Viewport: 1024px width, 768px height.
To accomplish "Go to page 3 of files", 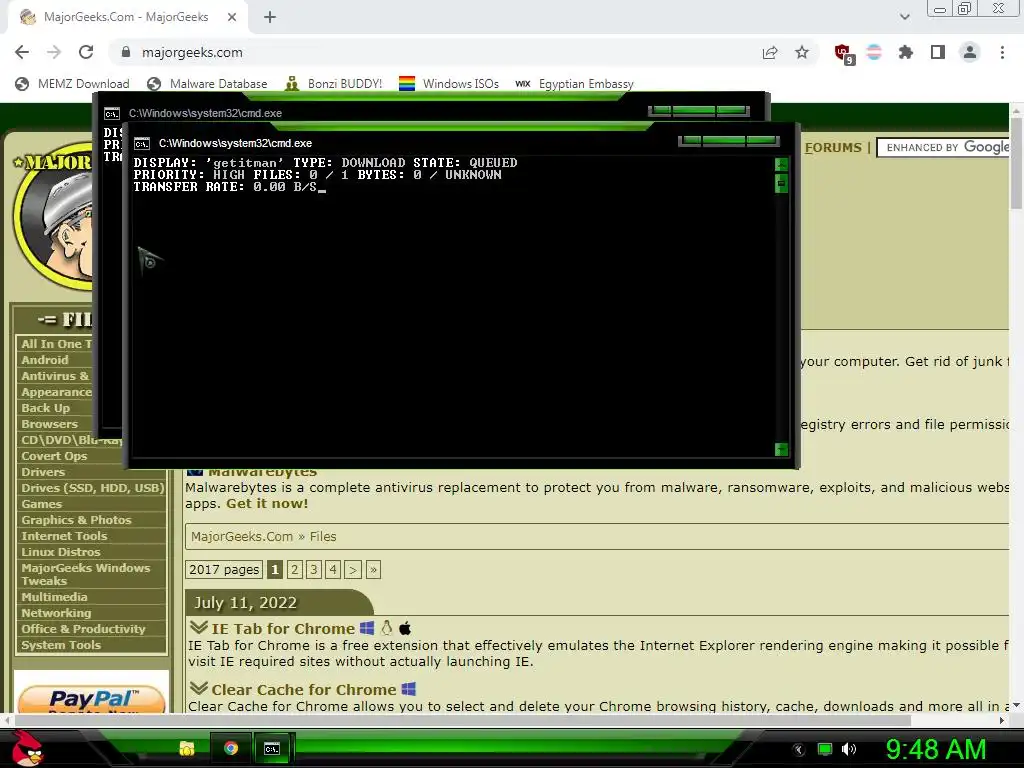I will [x=313, y=569].
